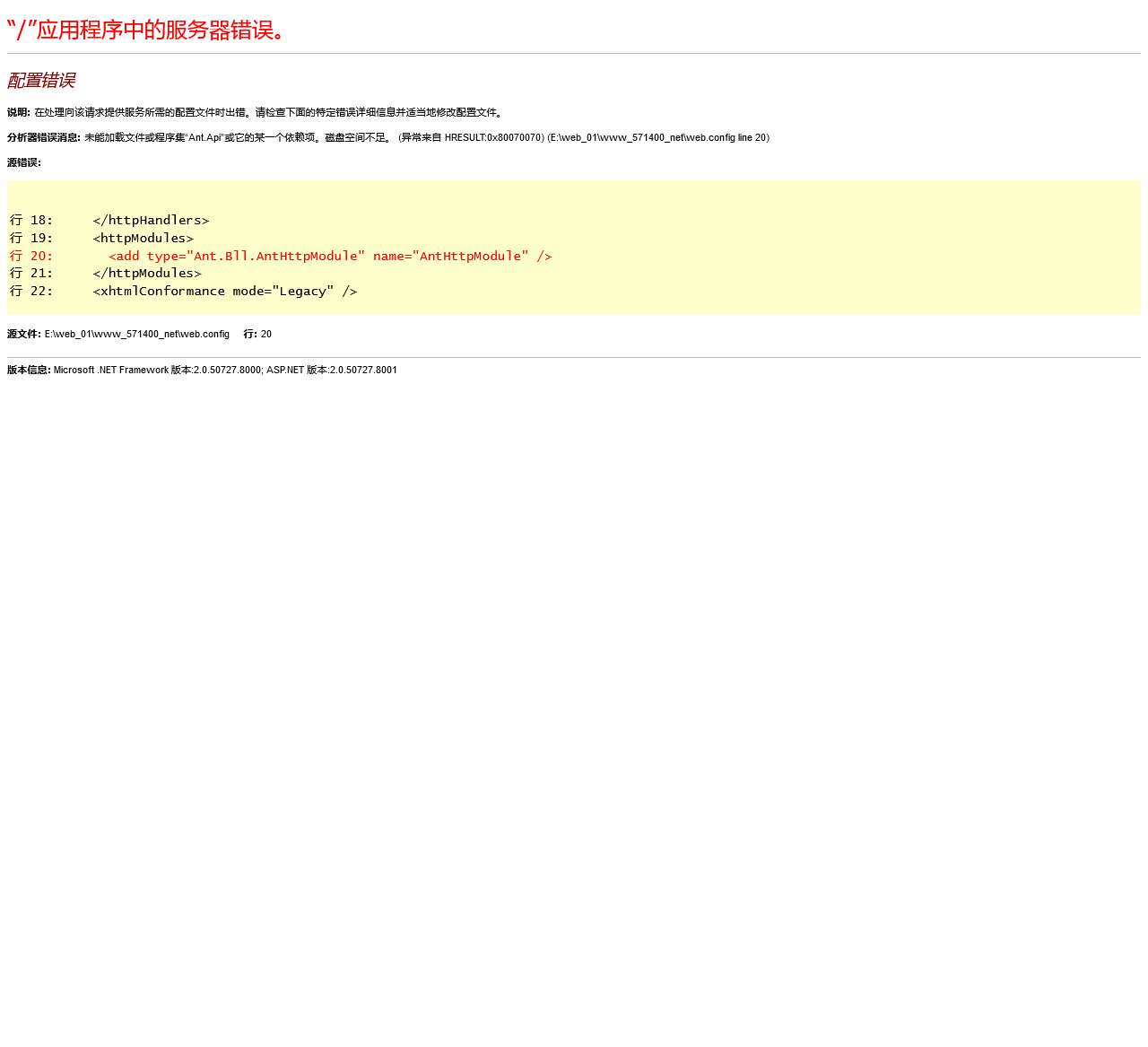Click source line 18 closing httpHandlers tag
The height and width of the screenshot is (1047, 1148).
coord(109,220)
